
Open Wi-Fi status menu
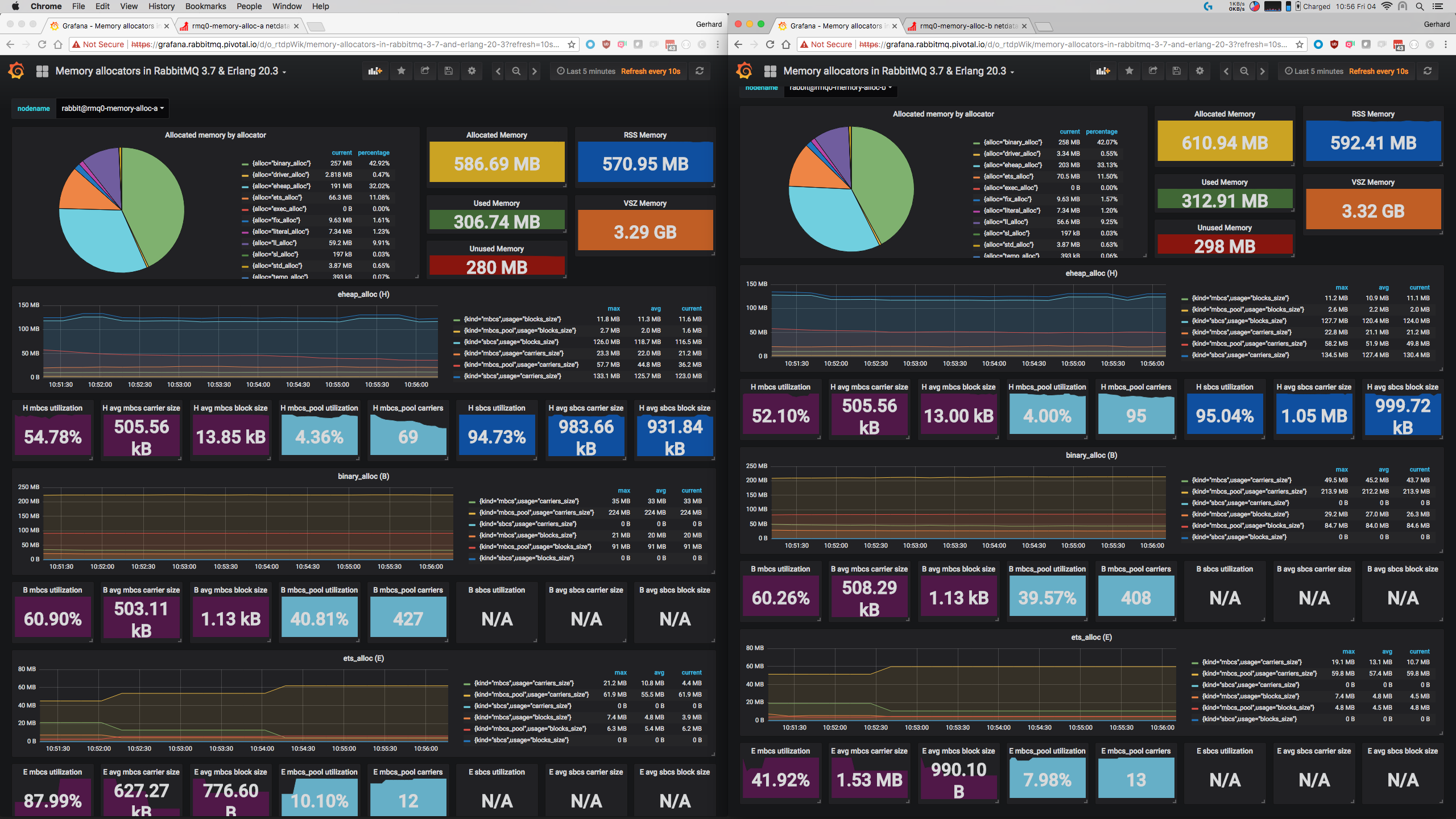pyautogui.click(x=1386, y=6)
